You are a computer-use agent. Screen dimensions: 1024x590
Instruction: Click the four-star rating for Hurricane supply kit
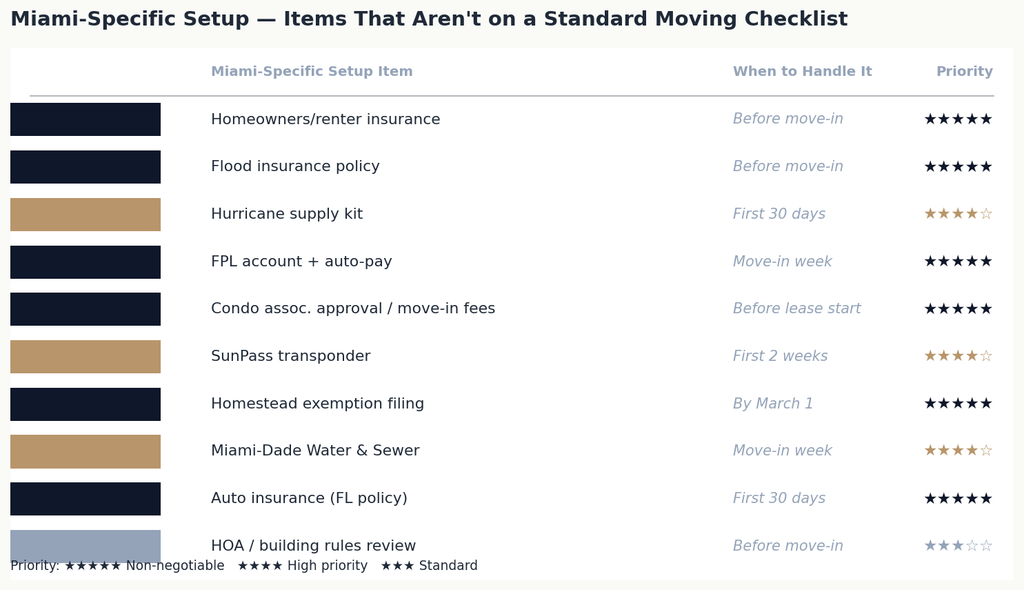pyautogui.click(x=958, y=214)
